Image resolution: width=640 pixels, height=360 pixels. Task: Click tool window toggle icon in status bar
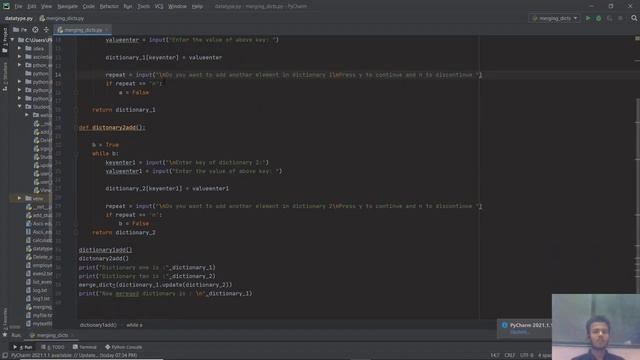pyautogui.click(x=4, y=356)
